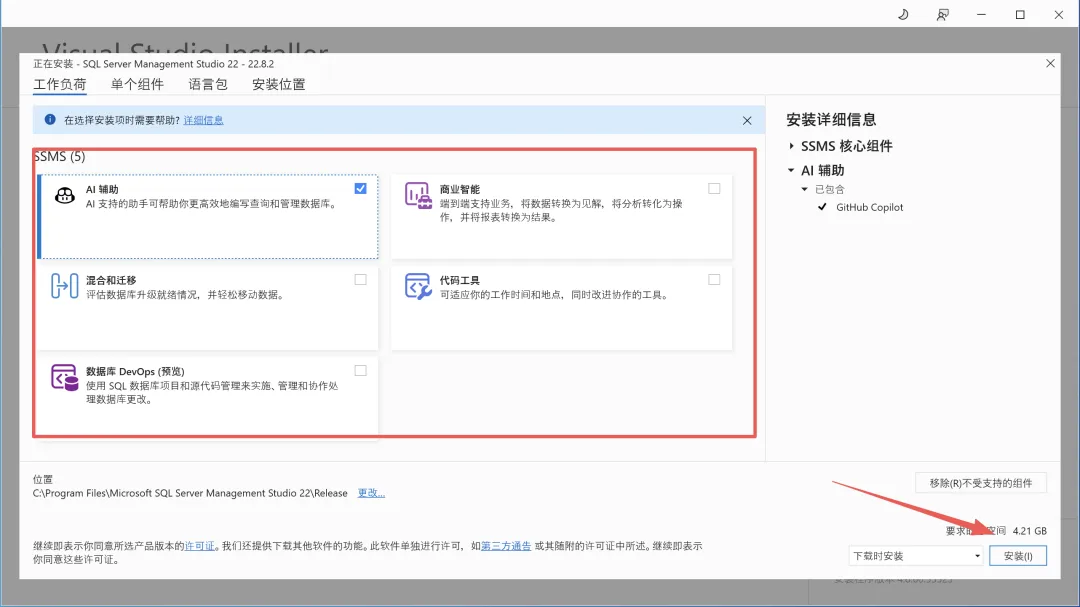The width and height of the screenshot is (1080, 607).
Task: Click the 代码工具 workload icon
Action: coord(418,286)
